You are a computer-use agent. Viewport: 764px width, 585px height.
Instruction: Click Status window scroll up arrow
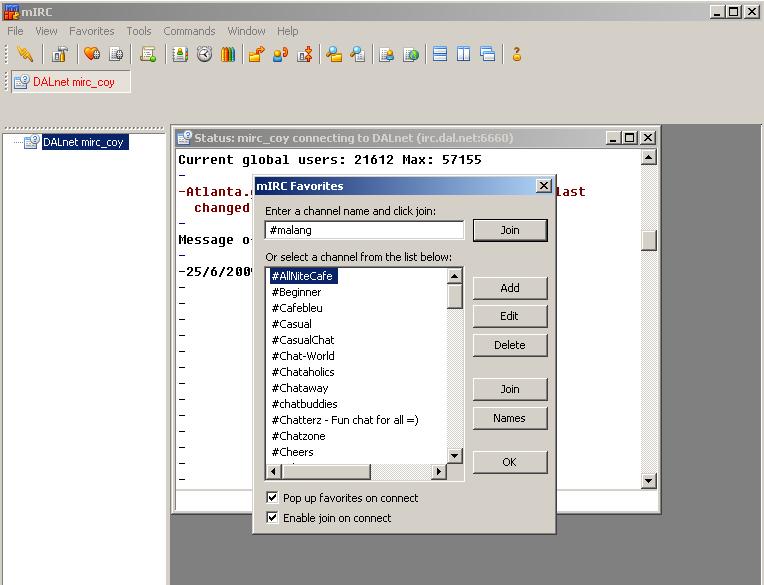pyautogui.click(x=649, y=157)
